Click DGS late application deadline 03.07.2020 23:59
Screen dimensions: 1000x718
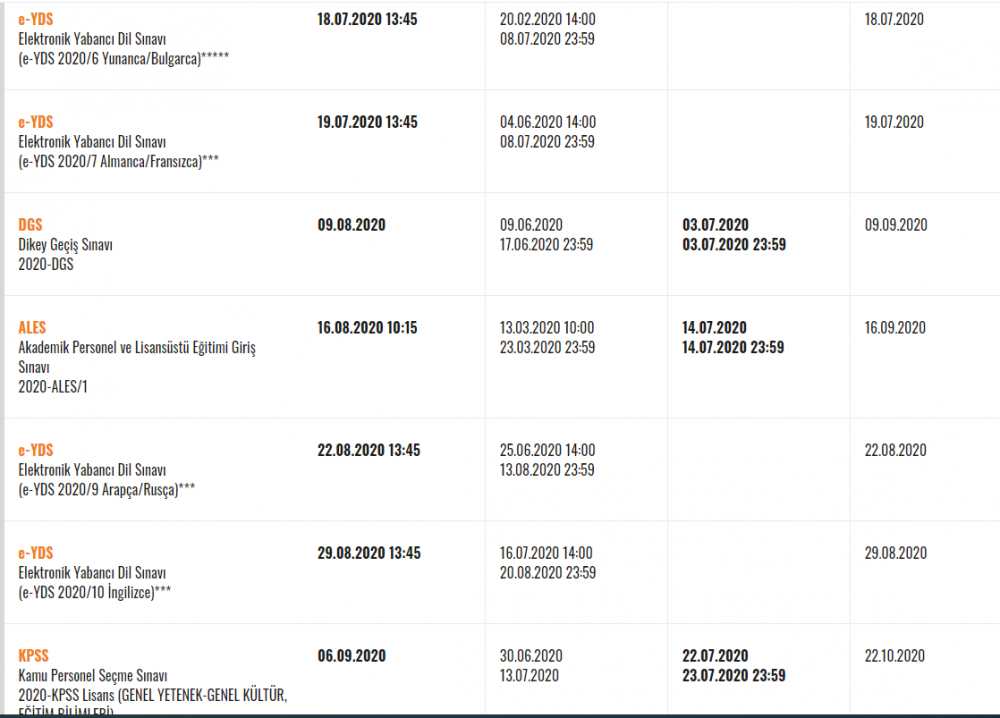733,245
